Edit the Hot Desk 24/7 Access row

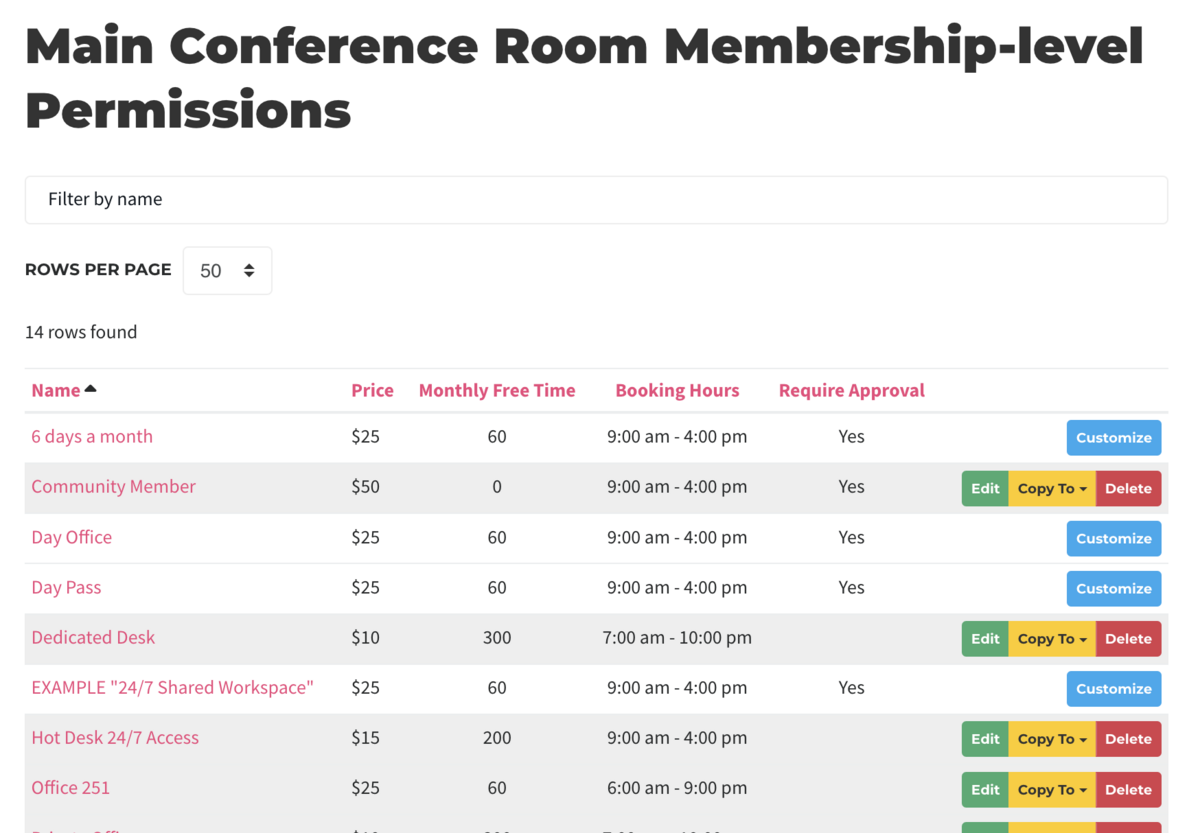click(985, 739)
